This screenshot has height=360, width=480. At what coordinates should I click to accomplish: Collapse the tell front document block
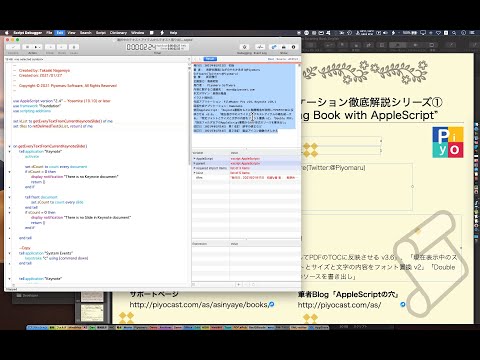(10, 197)
